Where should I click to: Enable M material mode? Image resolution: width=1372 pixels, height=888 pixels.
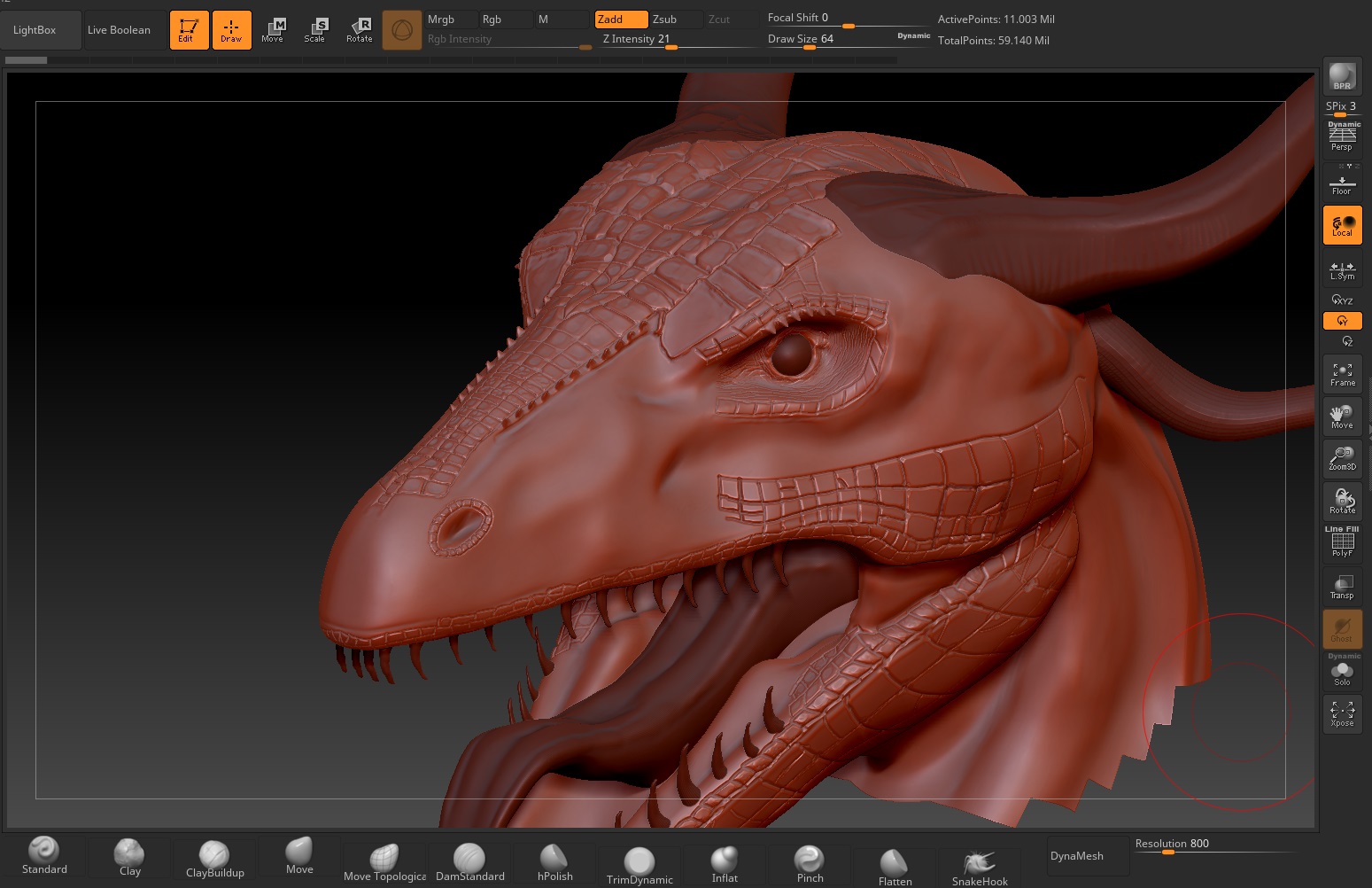(x=561, y=19)
